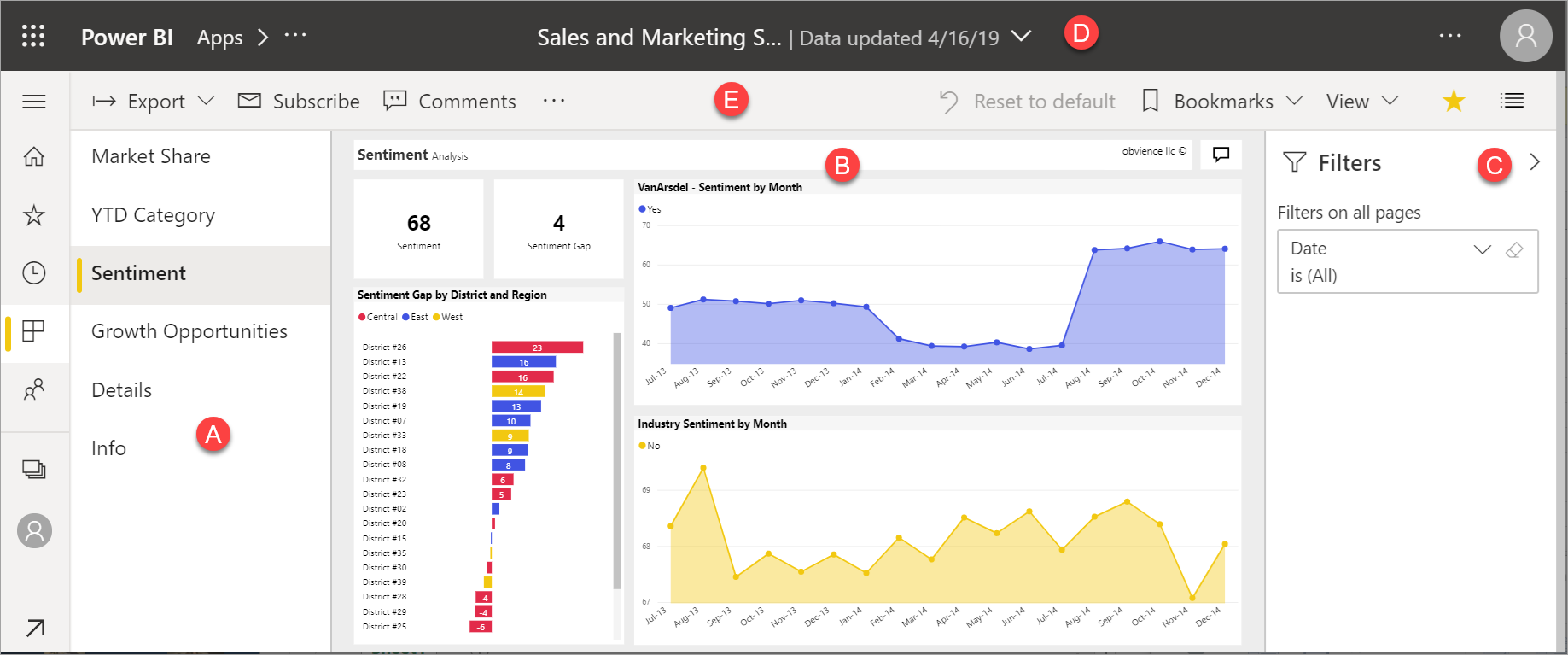Click the bar chart vertical scrollbar
Screen dimensions: 1568x655
tap(616, 461)
